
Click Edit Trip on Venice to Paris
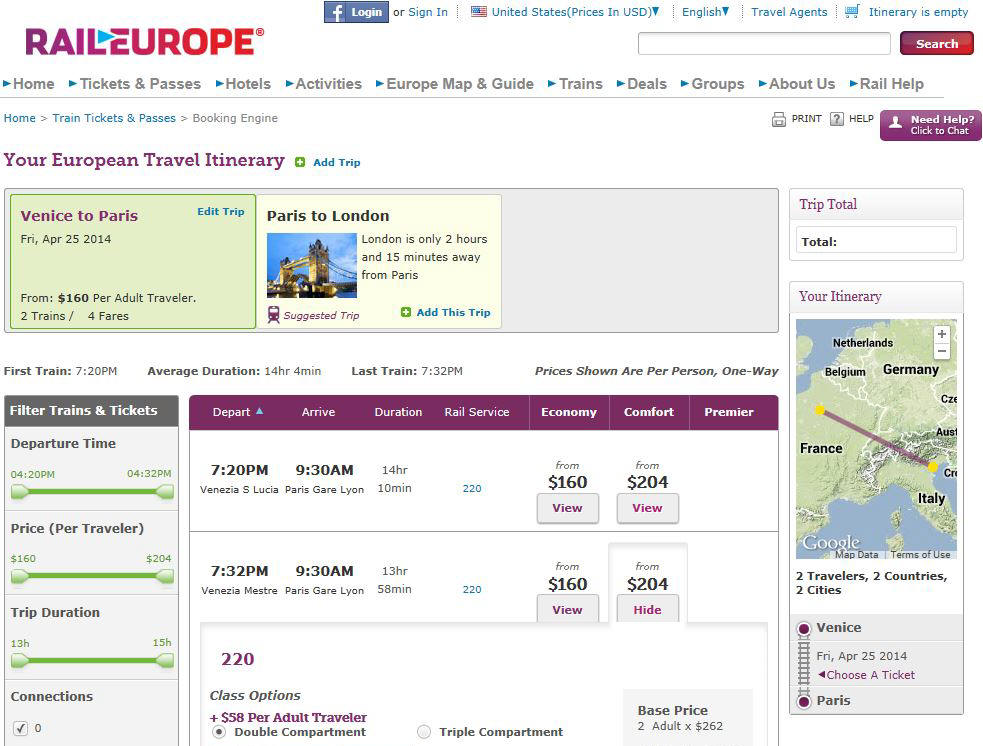click(x=221, y=211)
